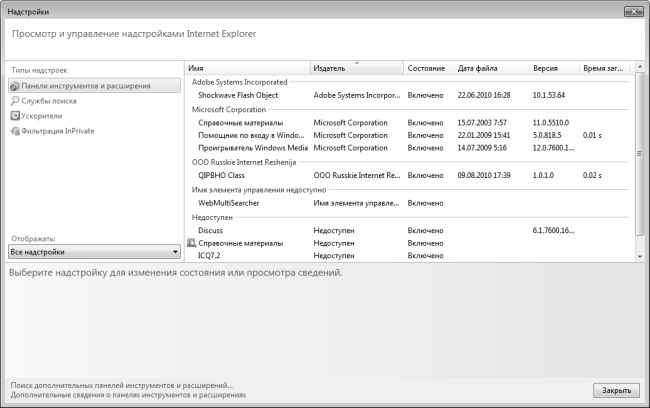The height and width of the screenshot is (408, 650).
Task: Click the scrollbar down arrow in add-on list
Action: point(640,256)
